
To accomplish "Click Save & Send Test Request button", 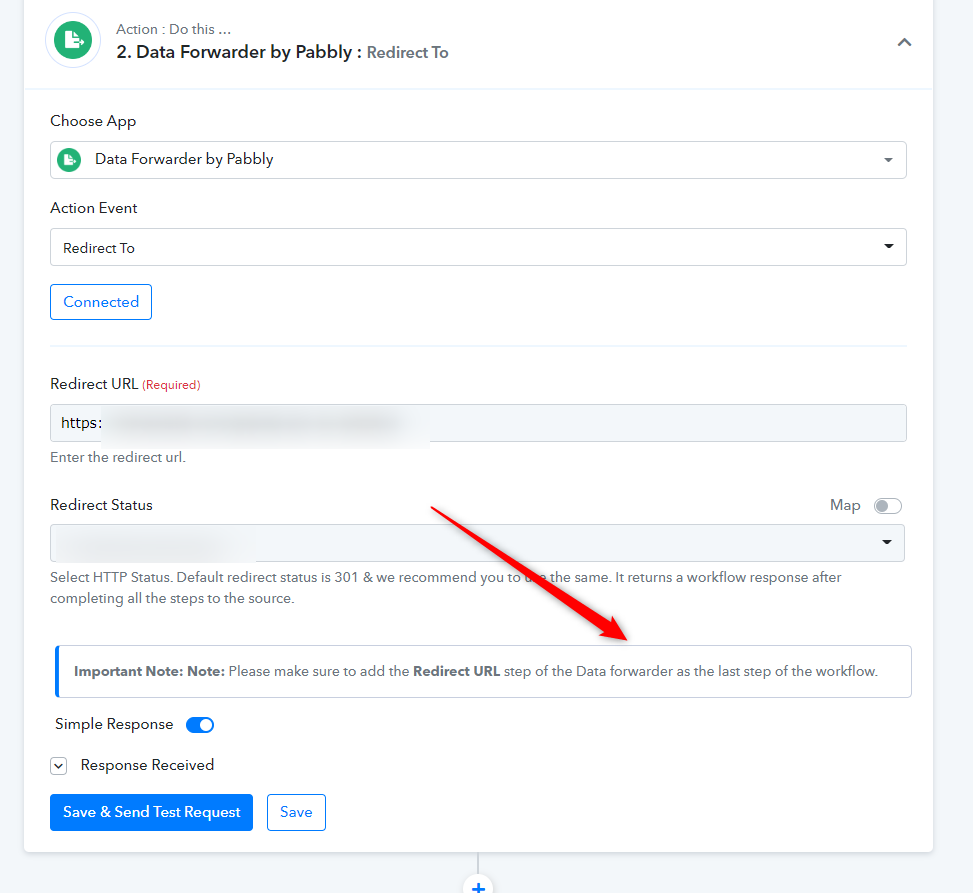I will [x=151, y=812].
